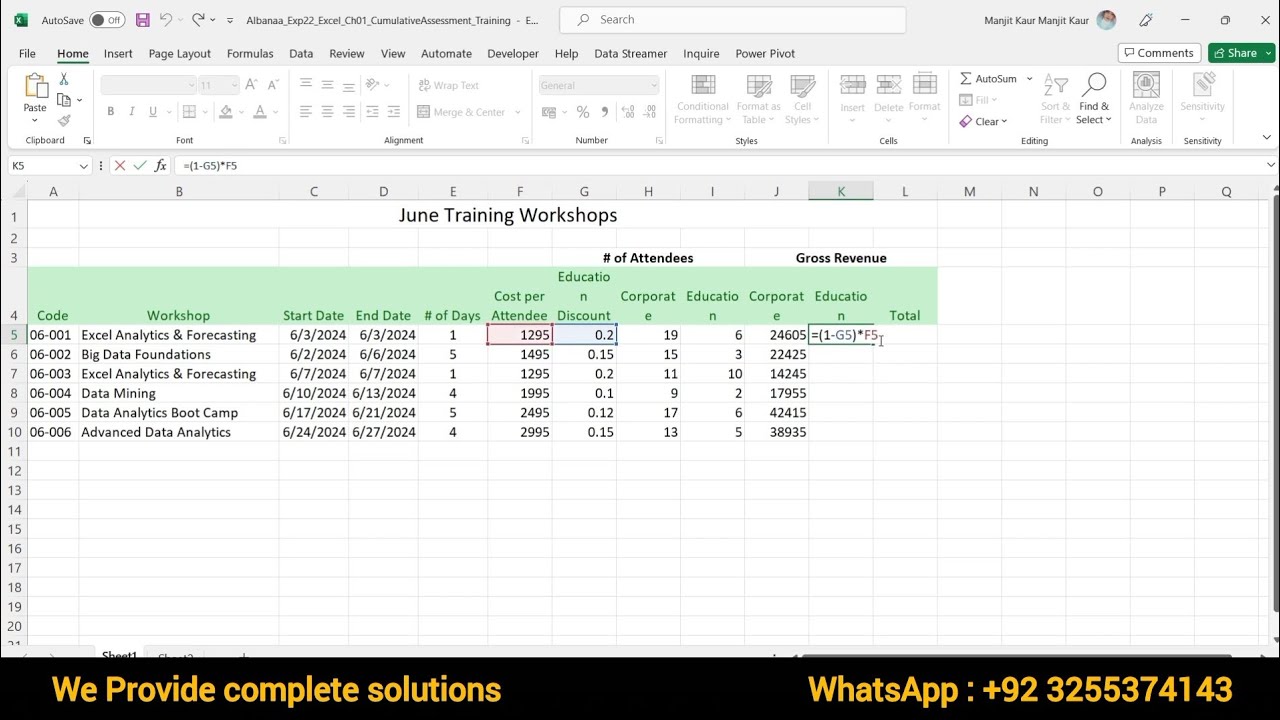
Task: Expand the Paste options arrow
Action: click(35, 121)
